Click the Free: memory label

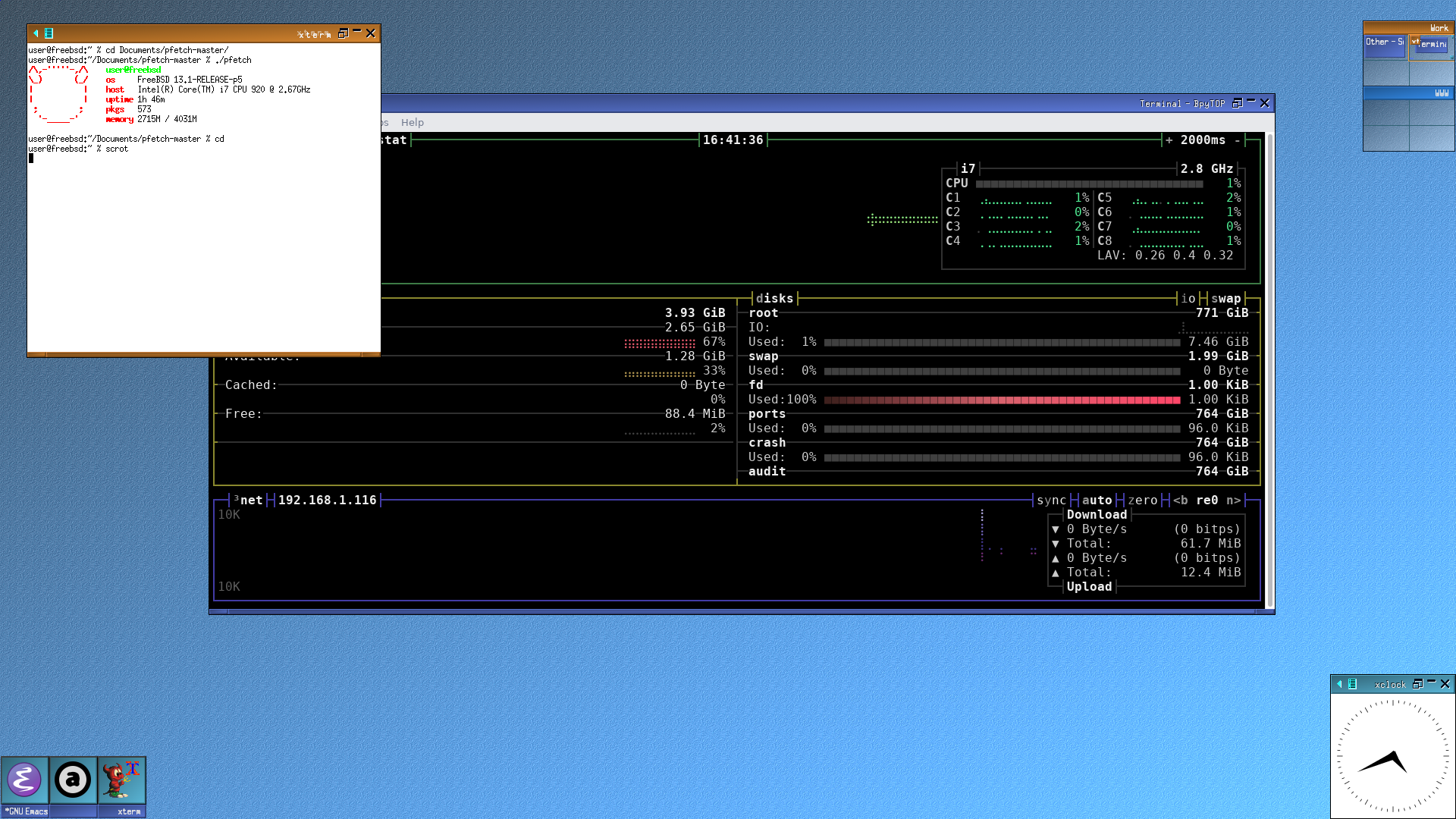[x=243, y=414]
